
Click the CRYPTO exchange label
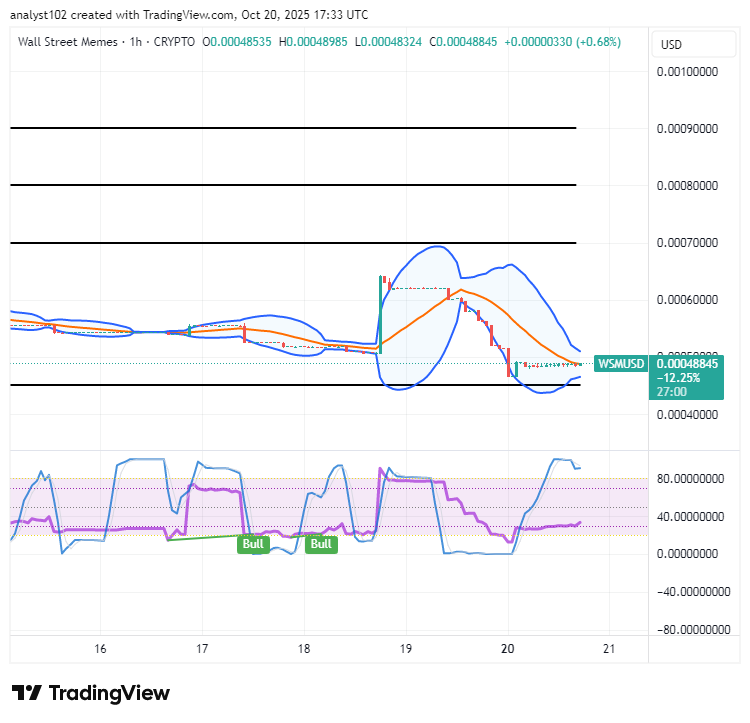[x=174, y=42]
